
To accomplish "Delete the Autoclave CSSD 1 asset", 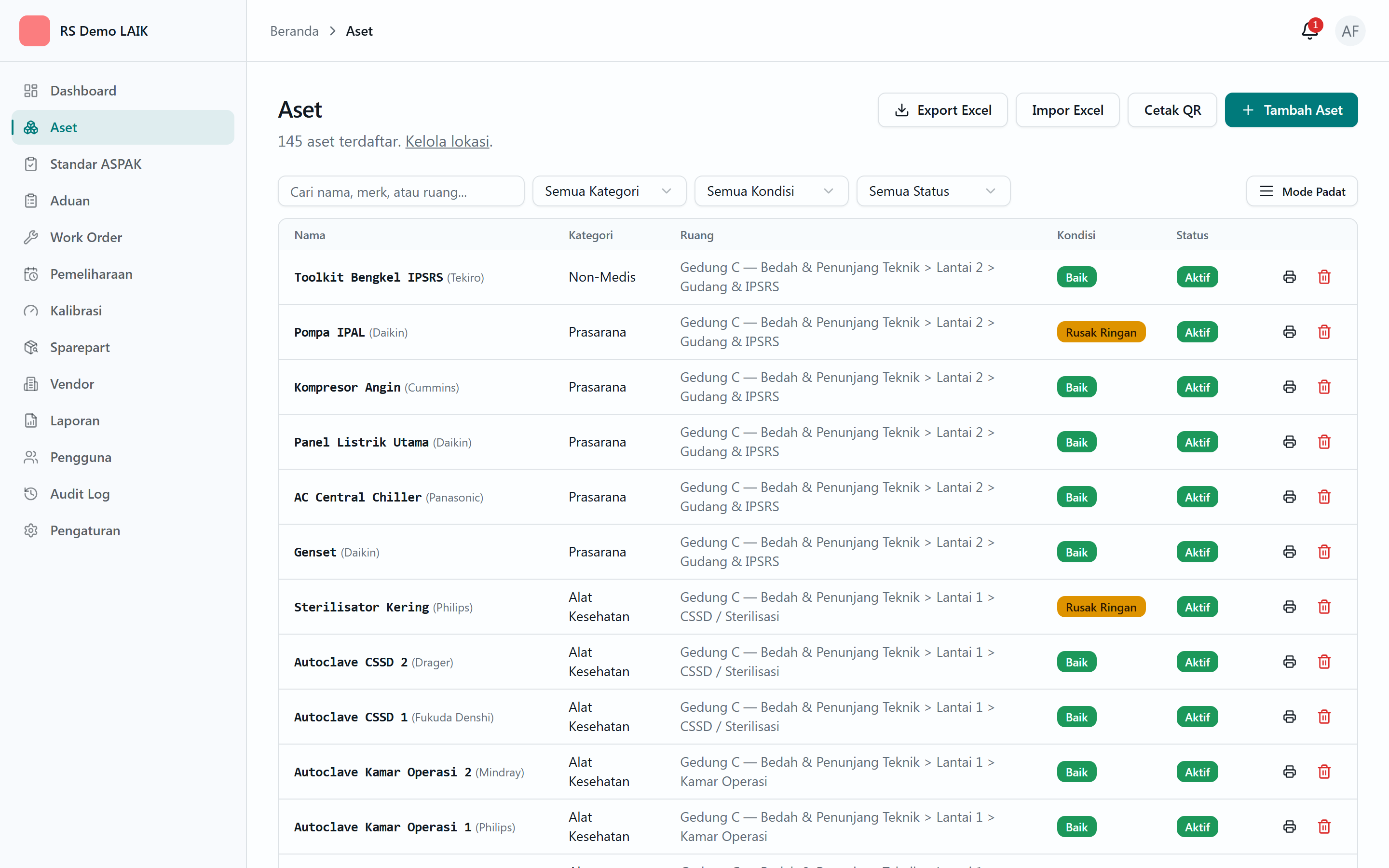I will point(1324,717).
